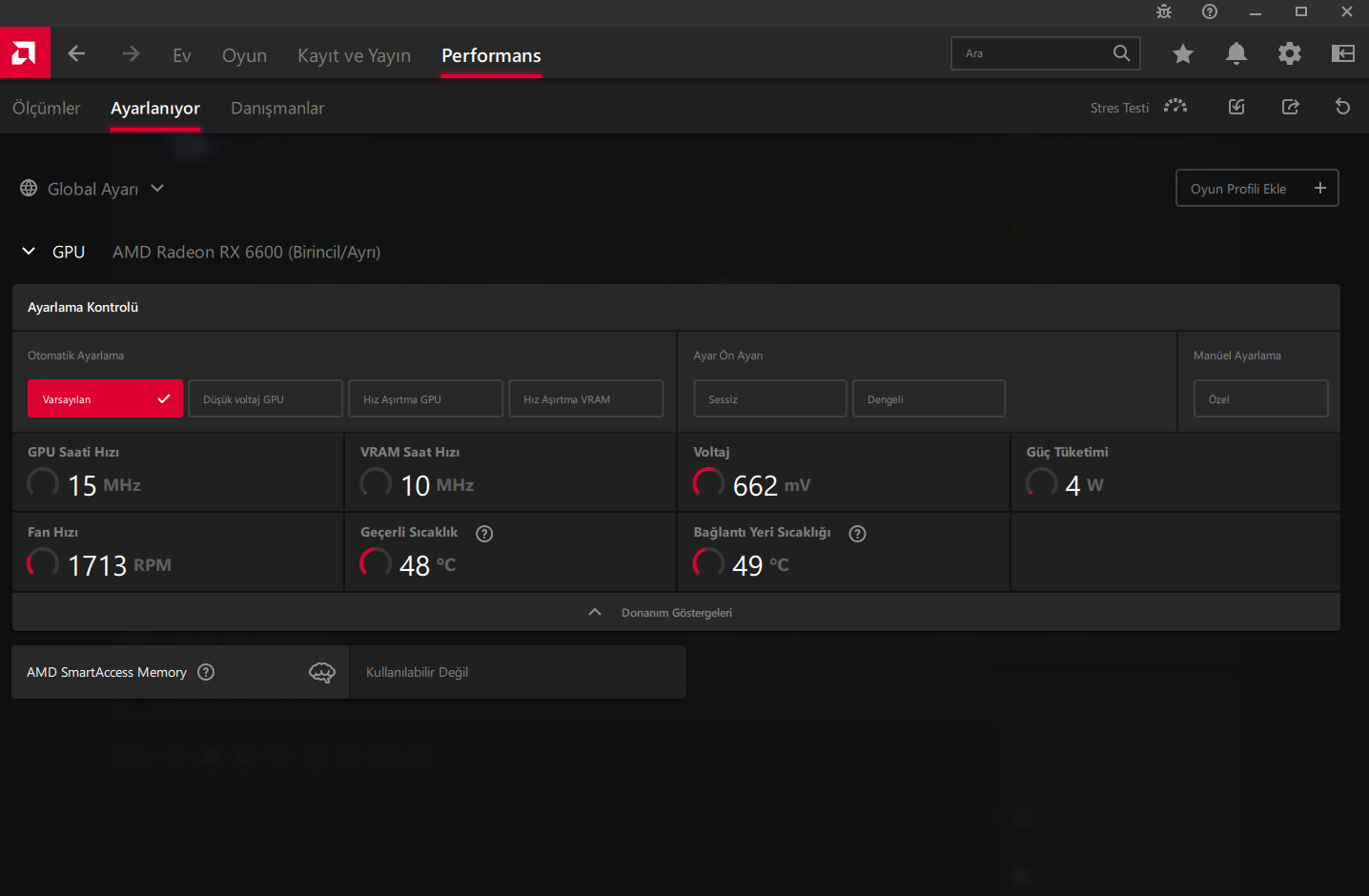This screenshot has height=896, width=1369.
Task: Close the AMD Software window
Action: [x=1347, y=11]
